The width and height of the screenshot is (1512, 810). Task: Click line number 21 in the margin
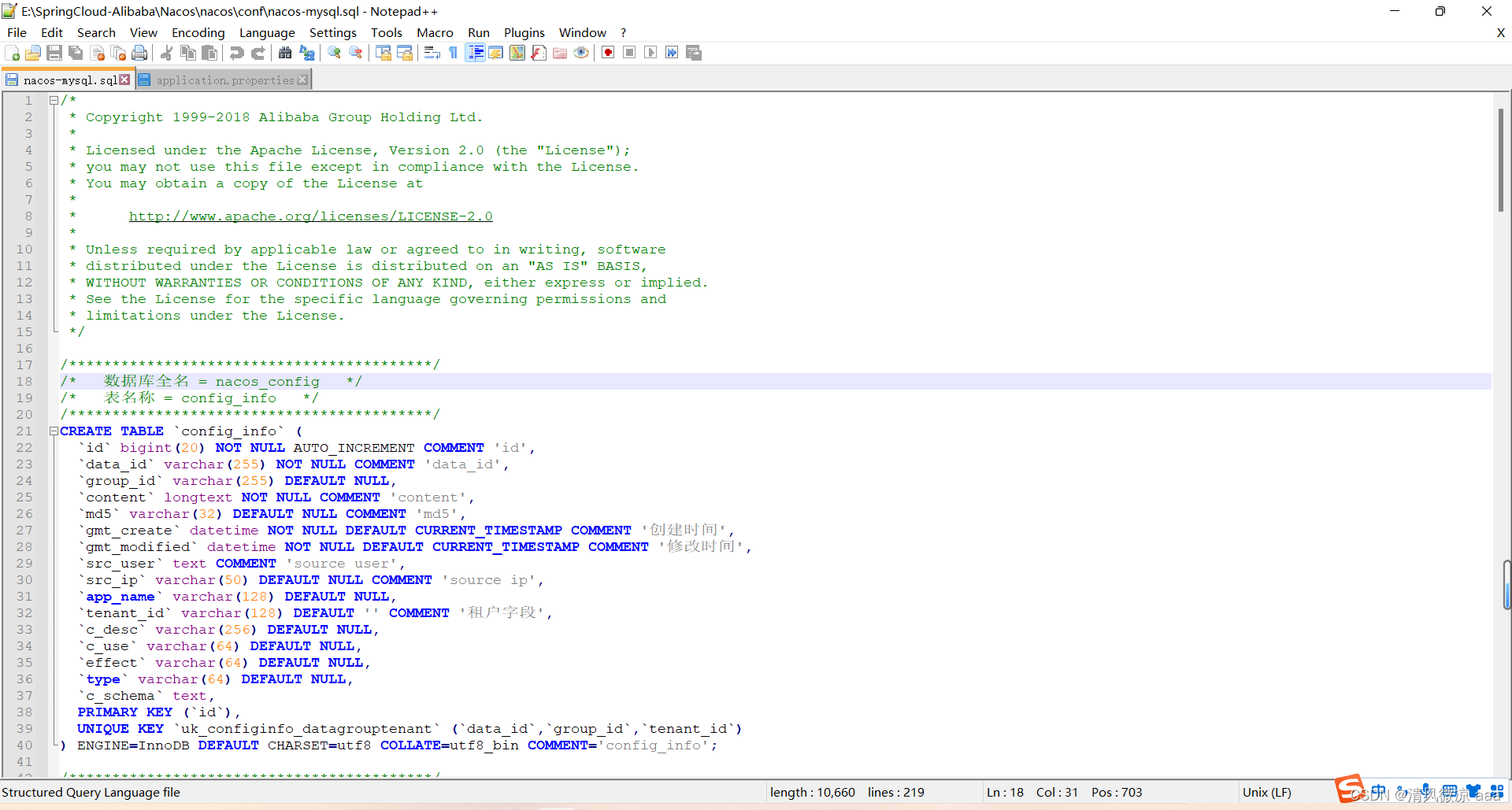tap(24, 431)
